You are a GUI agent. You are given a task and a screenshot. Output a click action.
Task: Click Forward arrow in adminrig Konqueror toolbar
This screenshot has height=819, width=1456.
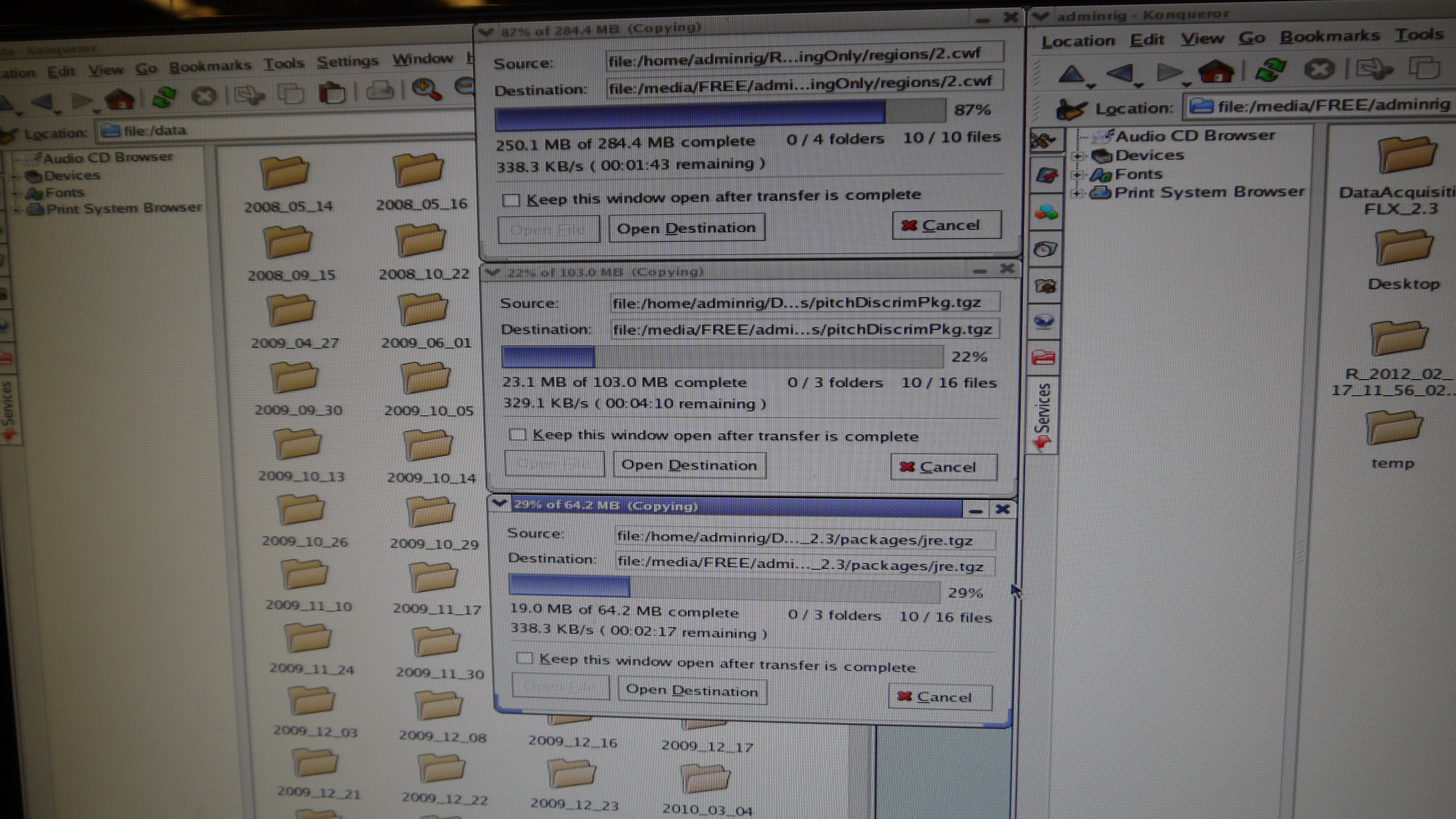coord(1169,72)
